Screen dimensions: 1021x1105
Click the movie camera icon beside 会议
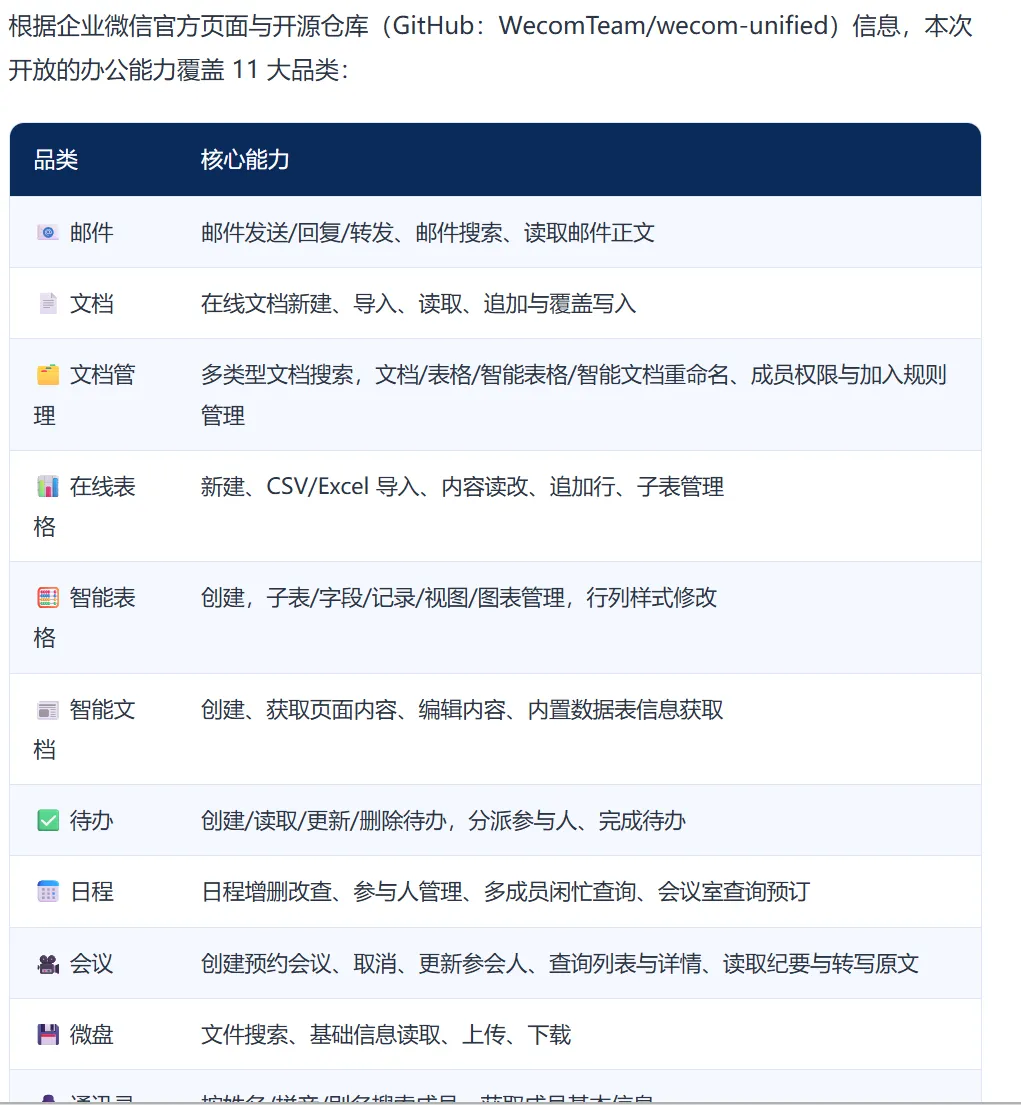pos(48,963)
